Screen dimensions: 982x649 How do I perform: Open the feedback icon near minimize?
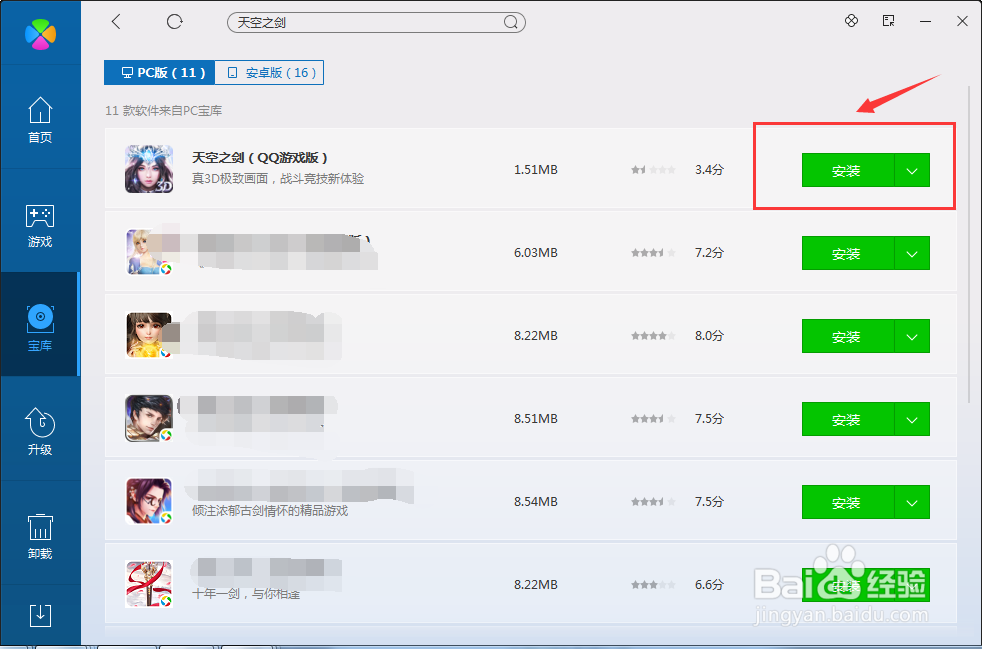pyautogui.click(x=888, y=21)
